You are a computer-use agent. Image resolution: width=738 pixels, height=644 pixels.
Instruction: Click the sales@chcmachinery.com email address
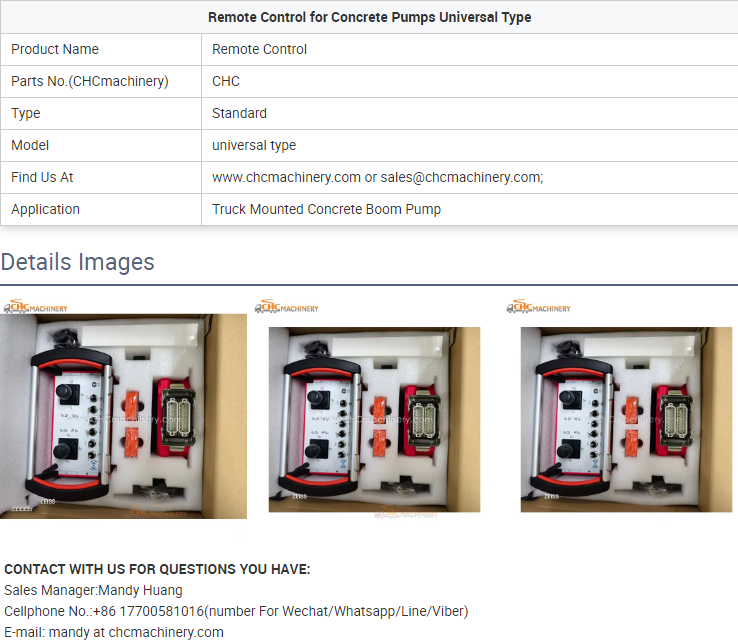point(460,177)
